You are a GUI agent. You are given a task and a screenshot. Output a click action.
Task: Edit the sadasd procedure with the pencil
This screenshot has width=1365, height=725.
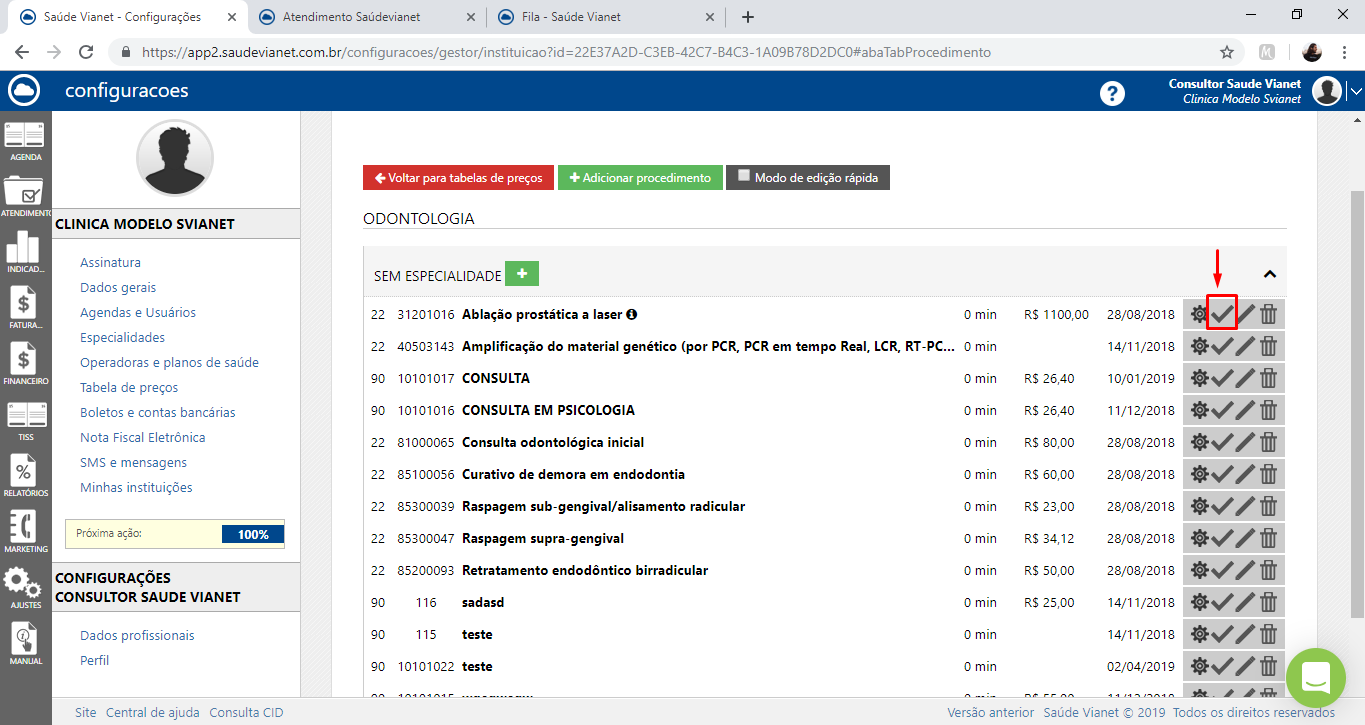pyautogui.click(x=1245, y=603)
